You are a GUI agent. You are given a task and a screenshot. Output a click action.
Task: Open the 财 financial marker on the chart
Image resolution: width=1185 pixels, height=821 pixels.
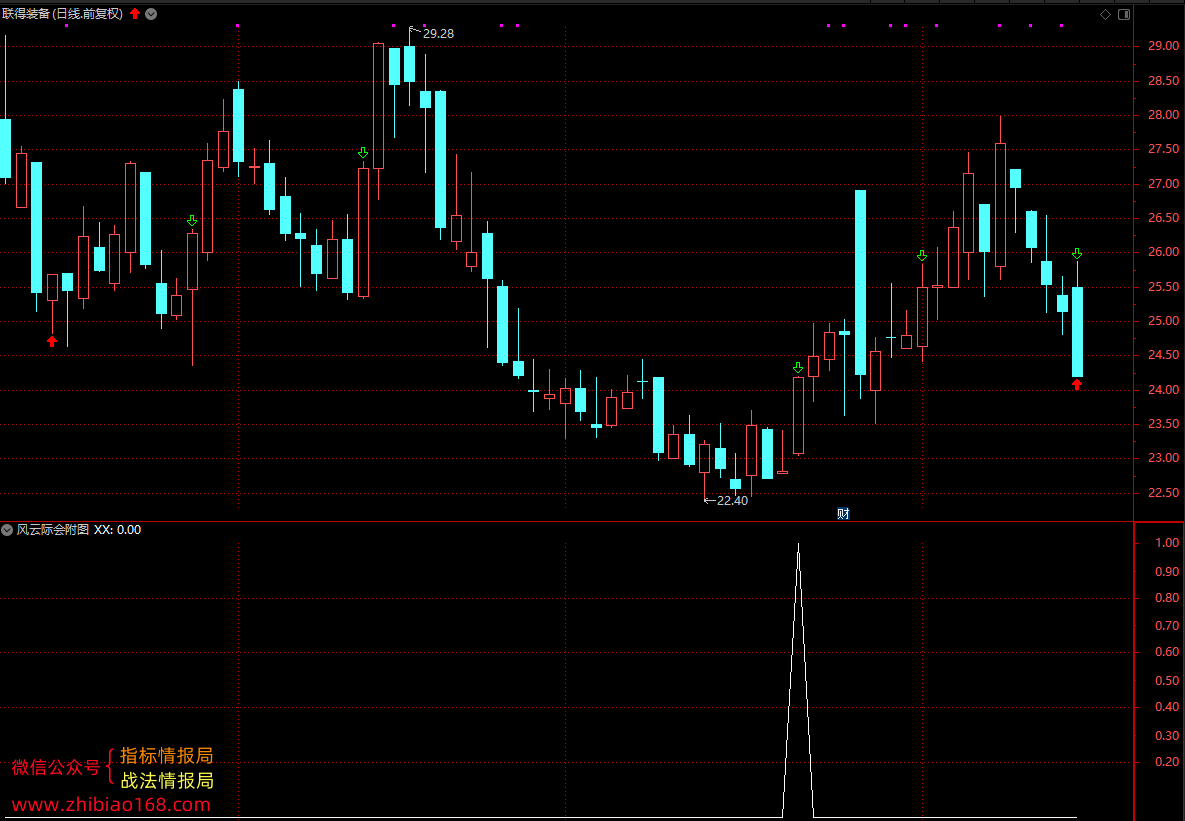843,514
